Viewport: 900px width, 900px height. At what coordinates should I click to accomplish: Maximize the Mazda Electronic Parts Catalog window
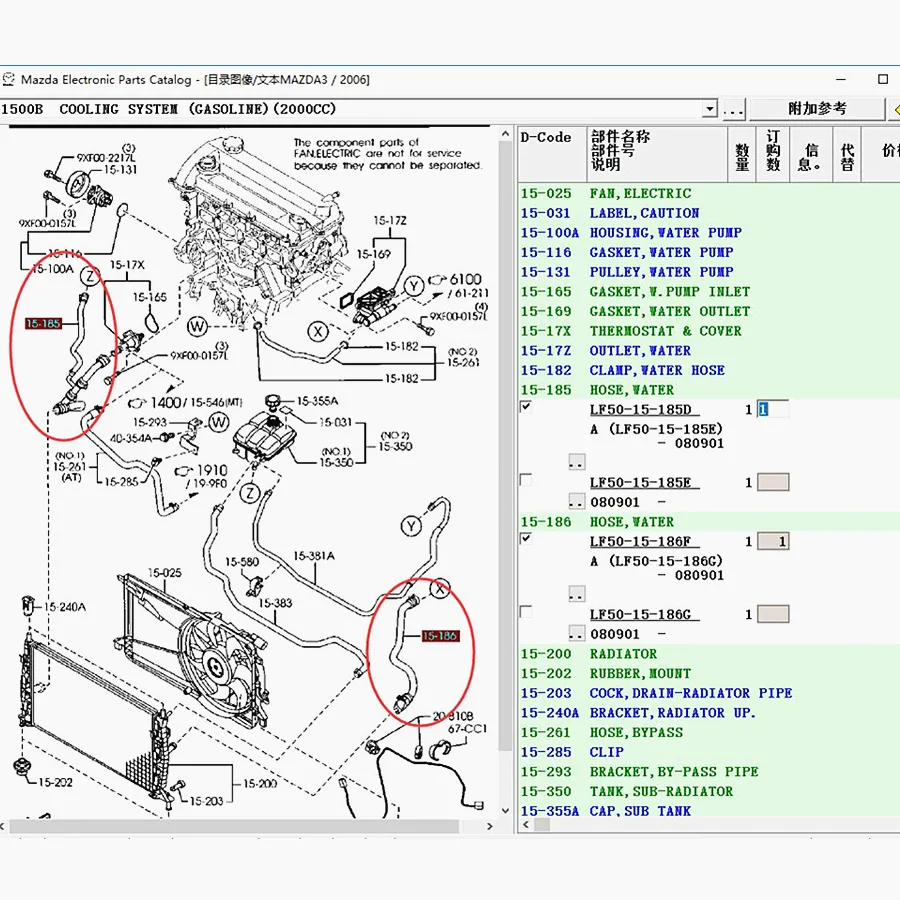[x=883, y=79]
